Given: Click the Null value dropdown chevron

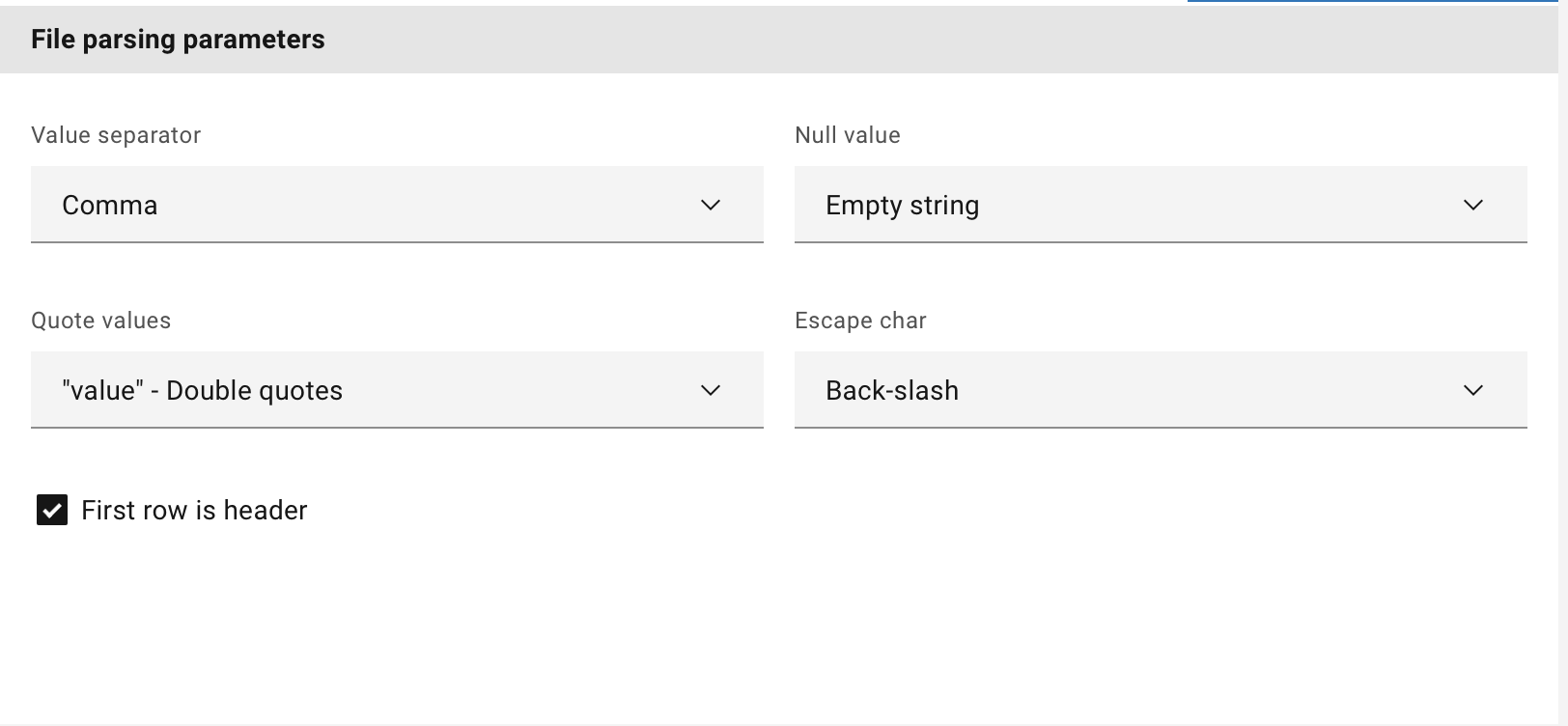Looking at the screenshot, I should pos(1473,205).
